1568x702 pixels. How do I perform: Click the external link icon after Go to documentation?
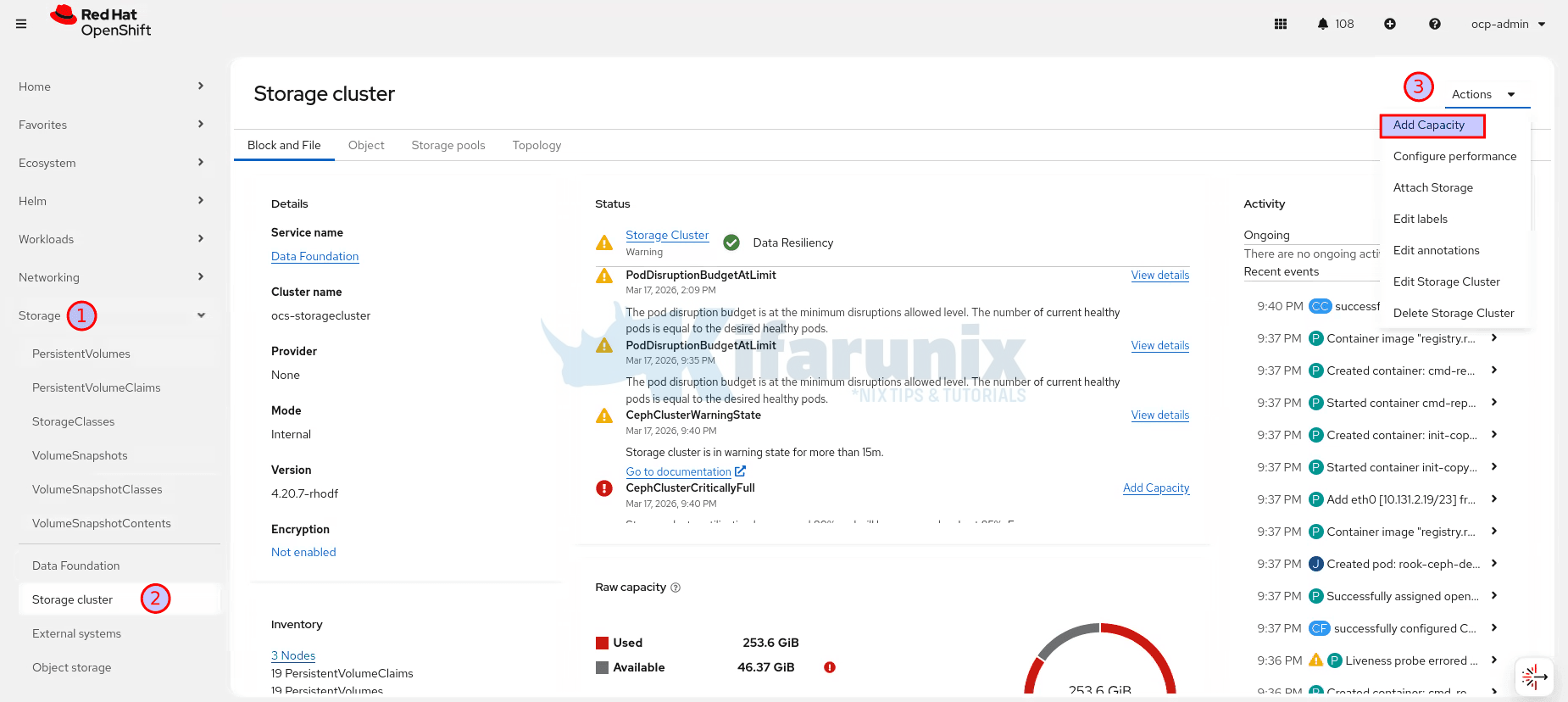click(740, 471)
